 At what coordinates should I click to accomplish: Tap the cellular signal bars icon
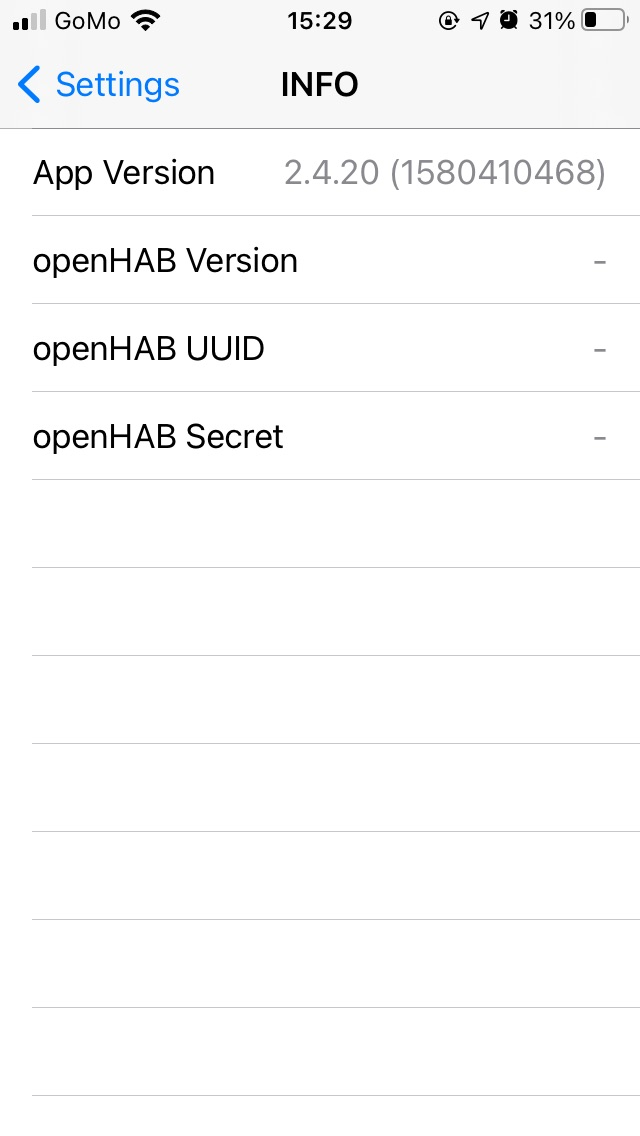pos(30,21)
